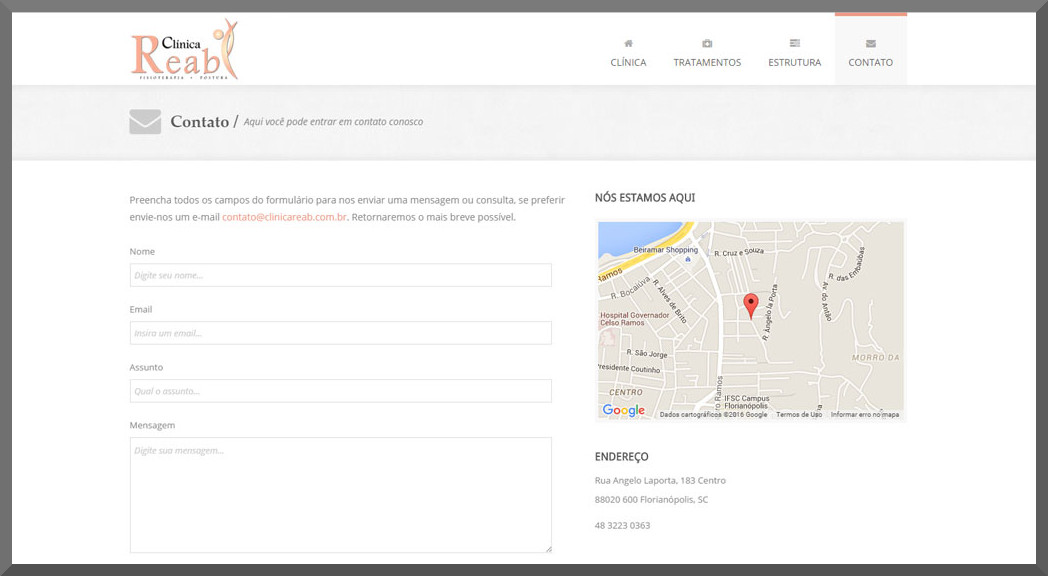Click the Assunto field label
Screen dimensions: 1048x576
[146, 368]
